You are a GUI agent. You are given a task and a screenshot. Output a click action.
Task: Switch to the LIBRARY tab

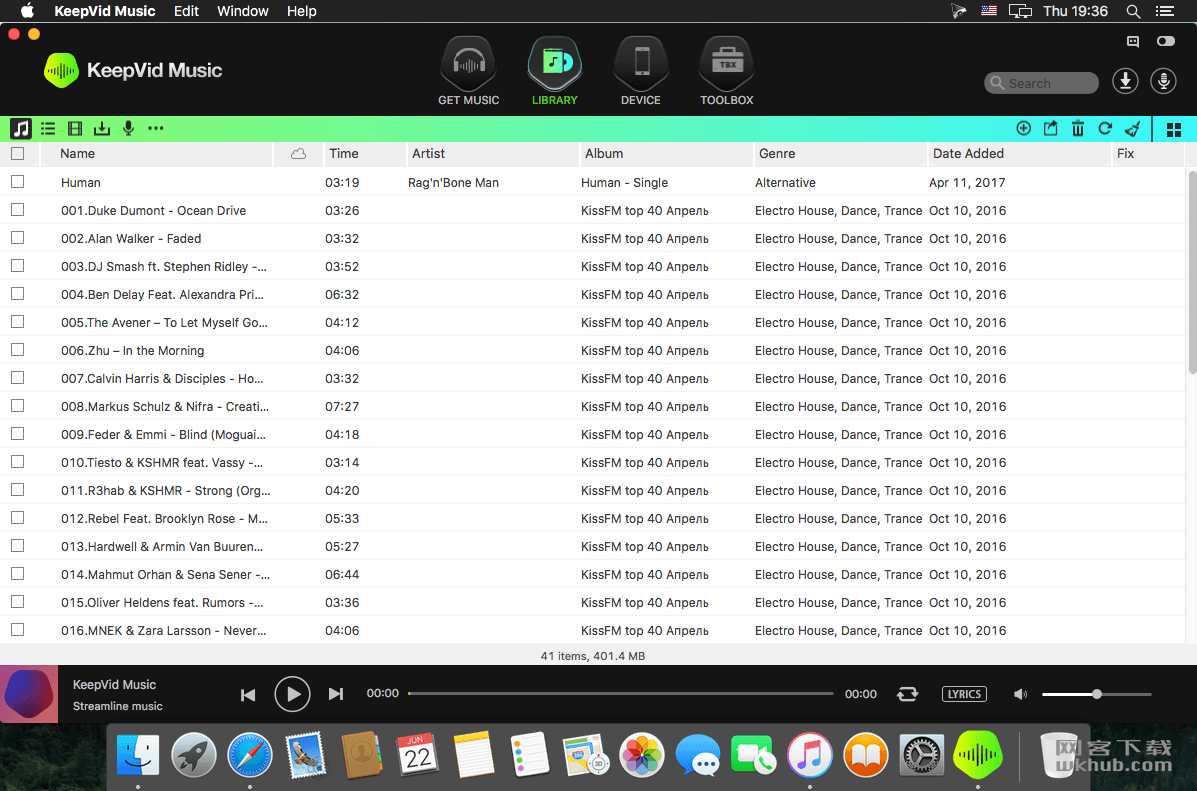555,71
